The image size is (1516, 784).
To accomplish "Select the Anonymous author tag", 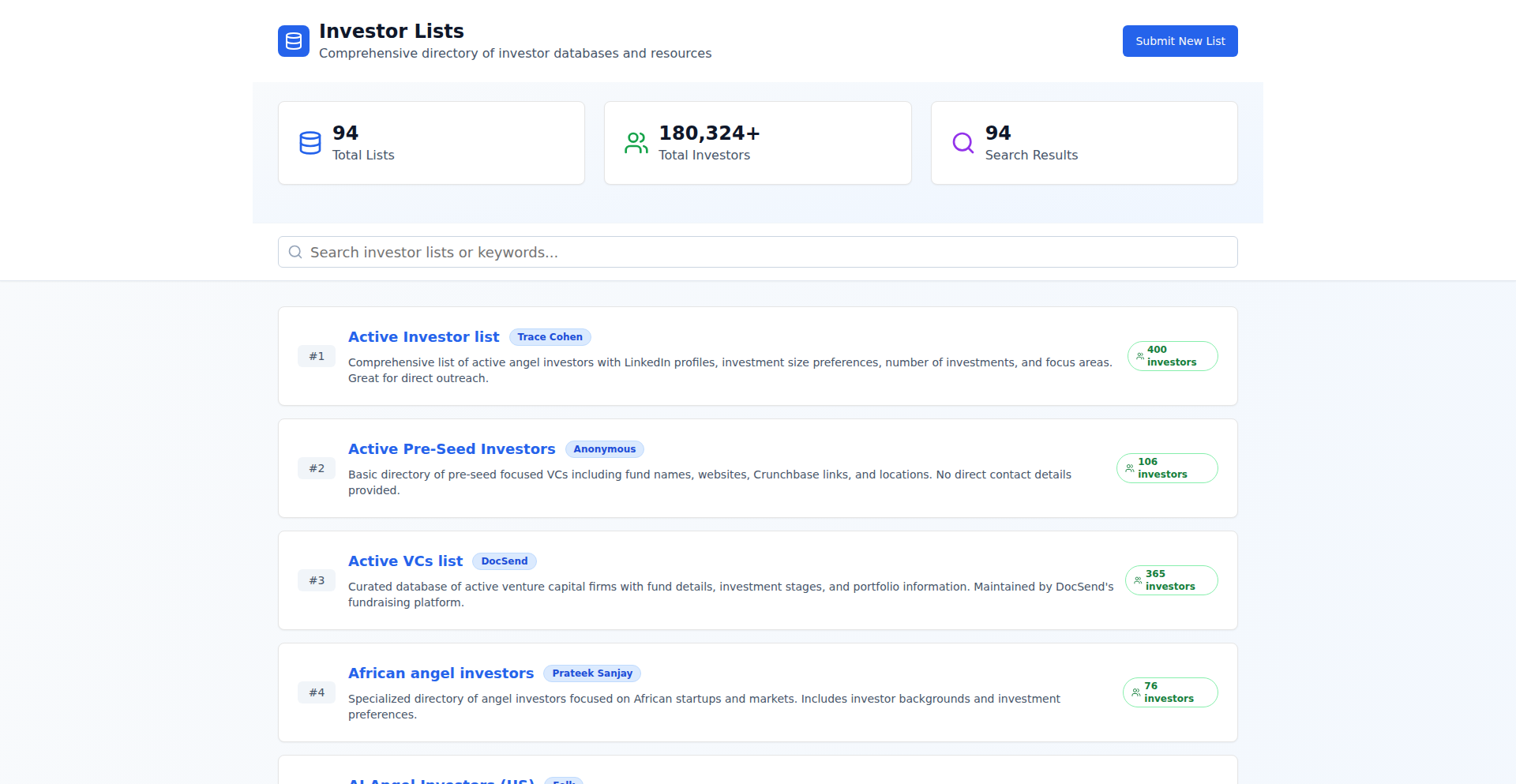I will tap(604, 449).
